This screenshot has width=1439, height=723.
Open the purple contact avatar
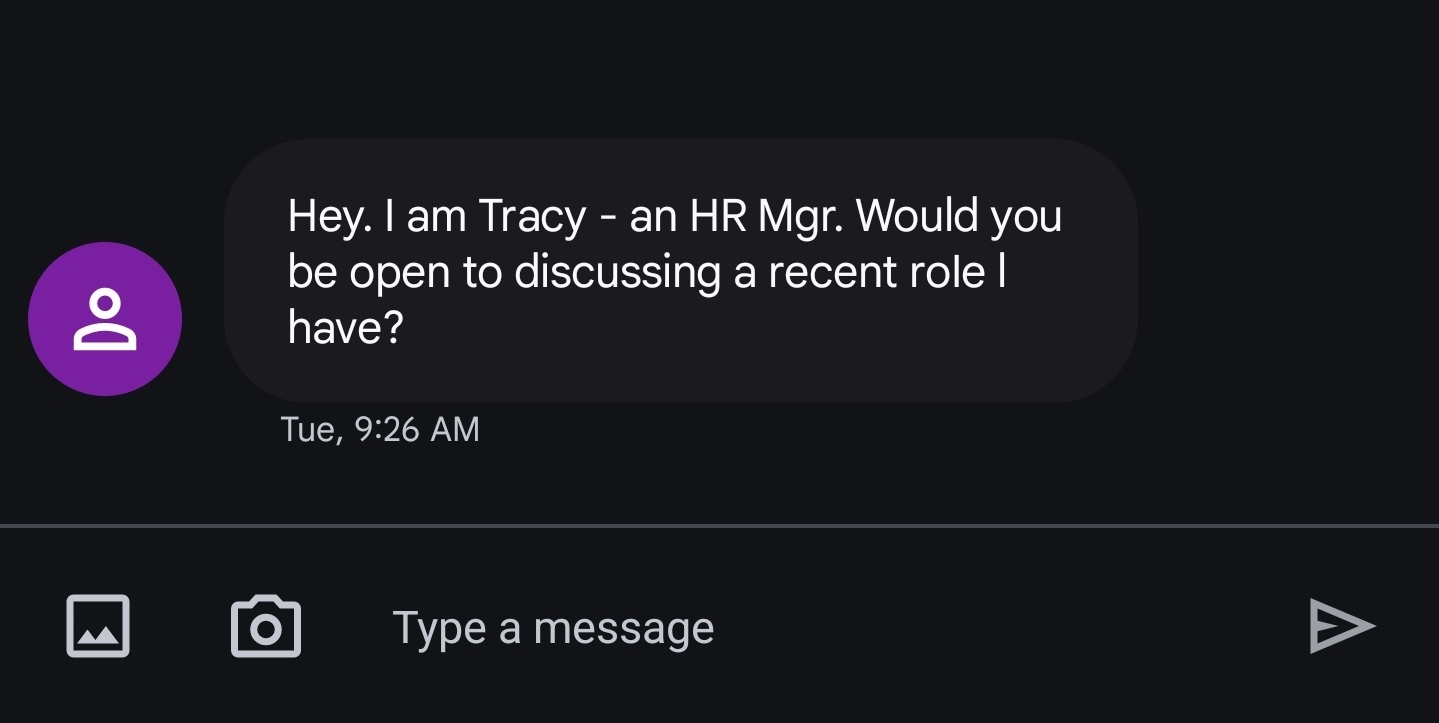[105, 319]
